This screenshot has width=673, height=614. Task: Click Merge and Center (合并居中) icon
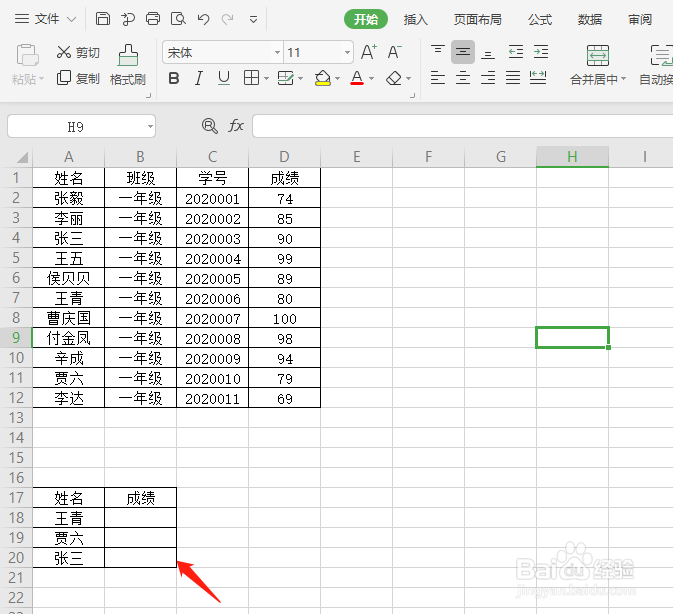click(597, 55)
